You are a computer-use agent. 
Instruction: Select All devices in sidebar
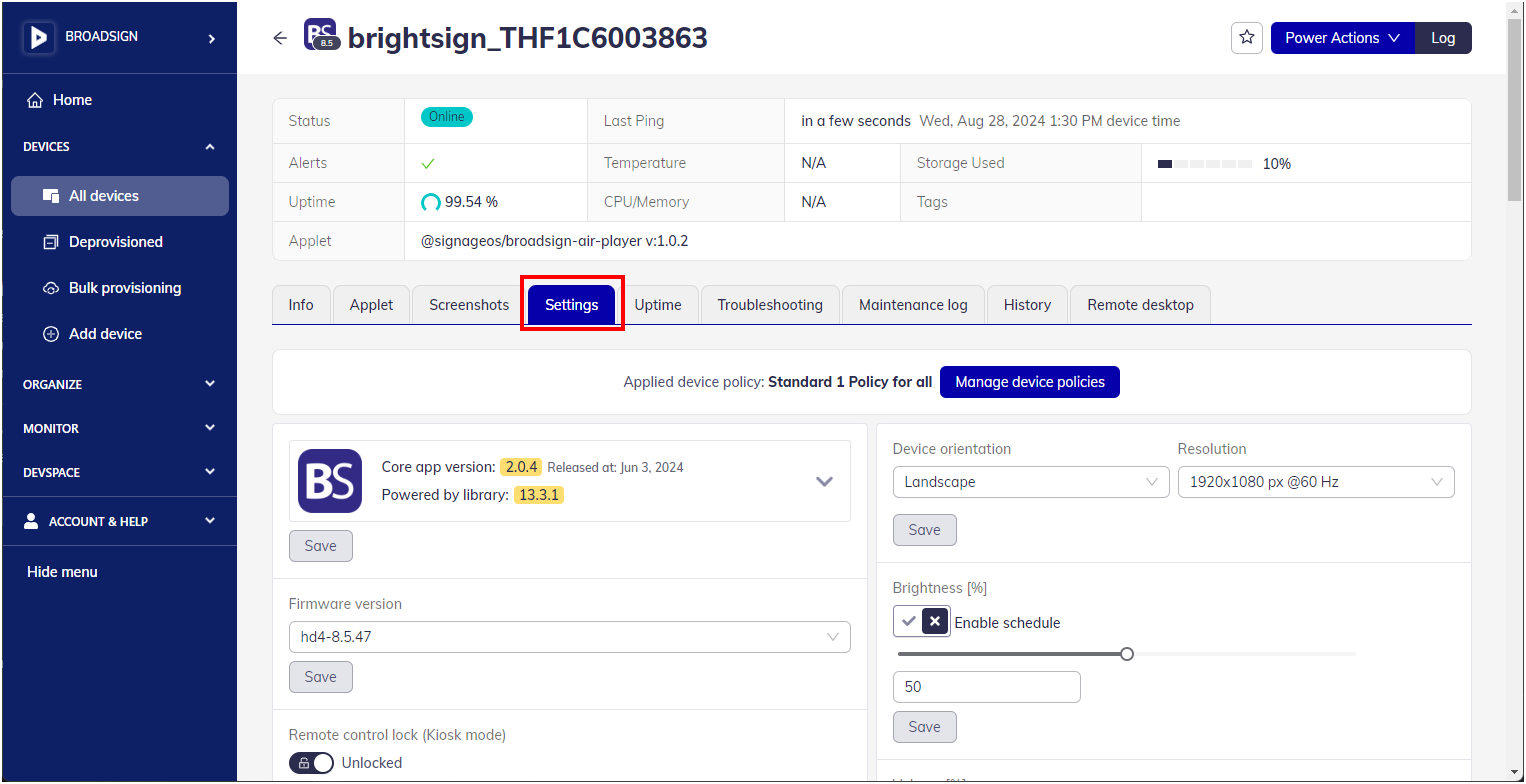(x=120, y=196)
